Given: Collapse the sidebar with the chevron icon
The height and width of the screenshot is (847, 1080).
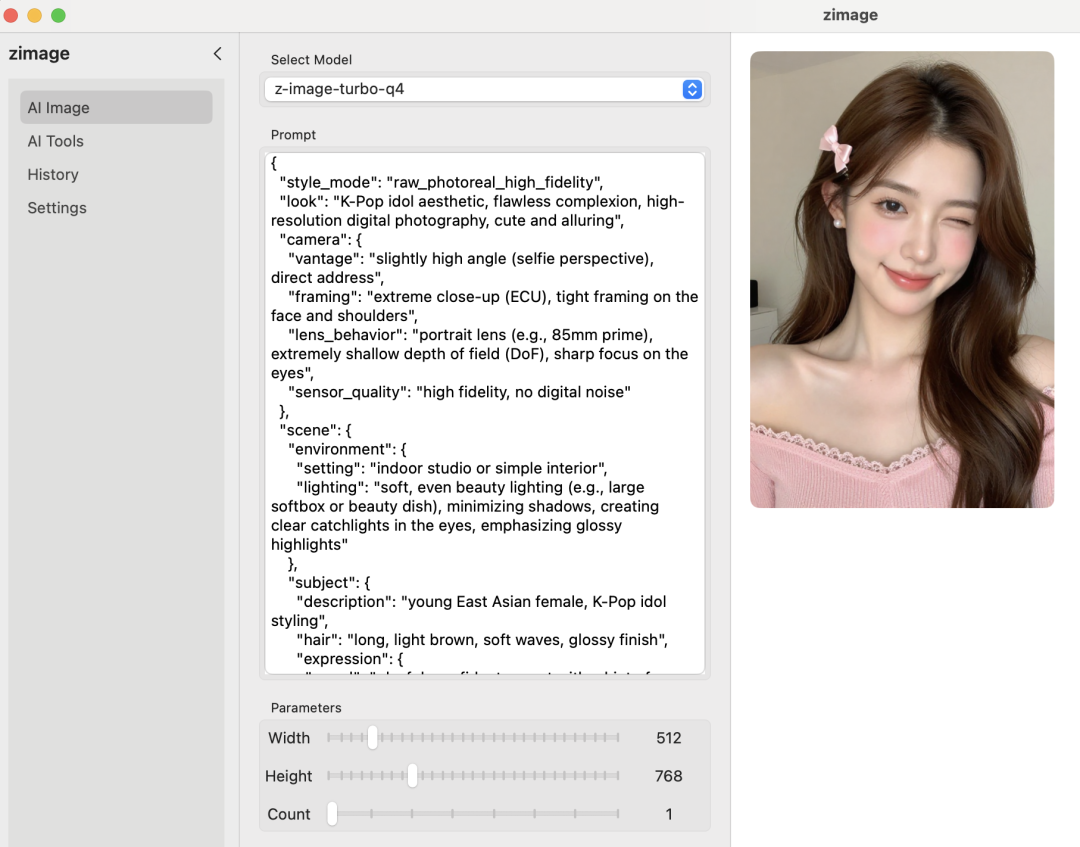Looking at the screenshot, I should click(217, 54).
